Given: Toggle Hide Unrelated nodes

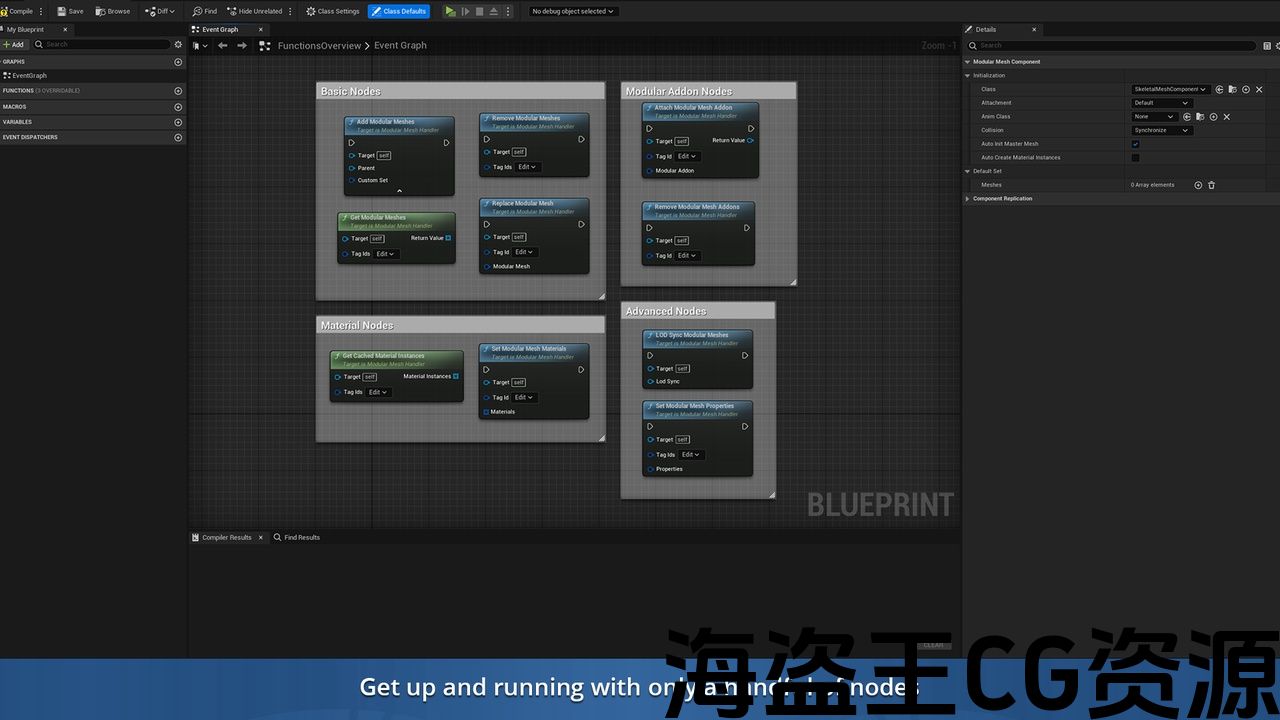Looking at the screenshot, I should pos(255,11).
